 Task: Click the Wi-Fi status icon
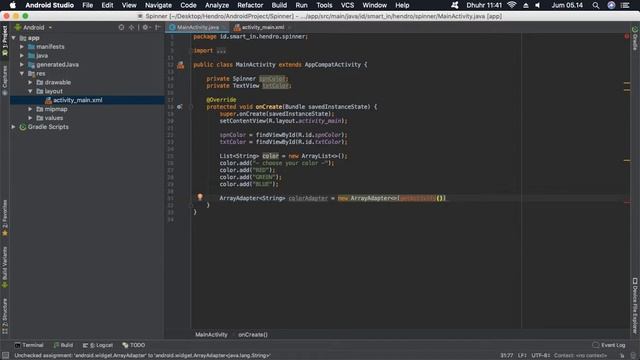click(511, 5)
